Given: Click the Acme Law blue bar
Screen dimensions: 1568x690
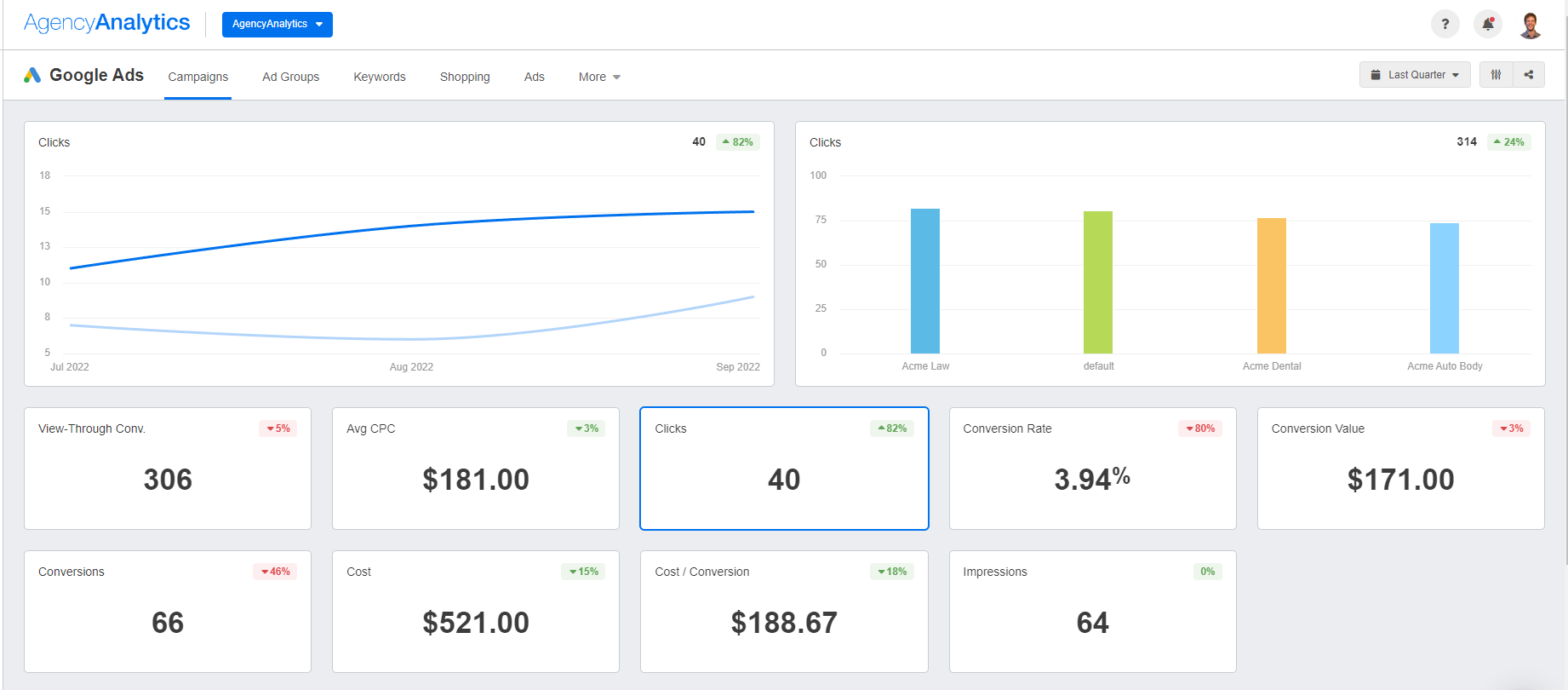Looking at the screenshot, I should pos(925,281).
